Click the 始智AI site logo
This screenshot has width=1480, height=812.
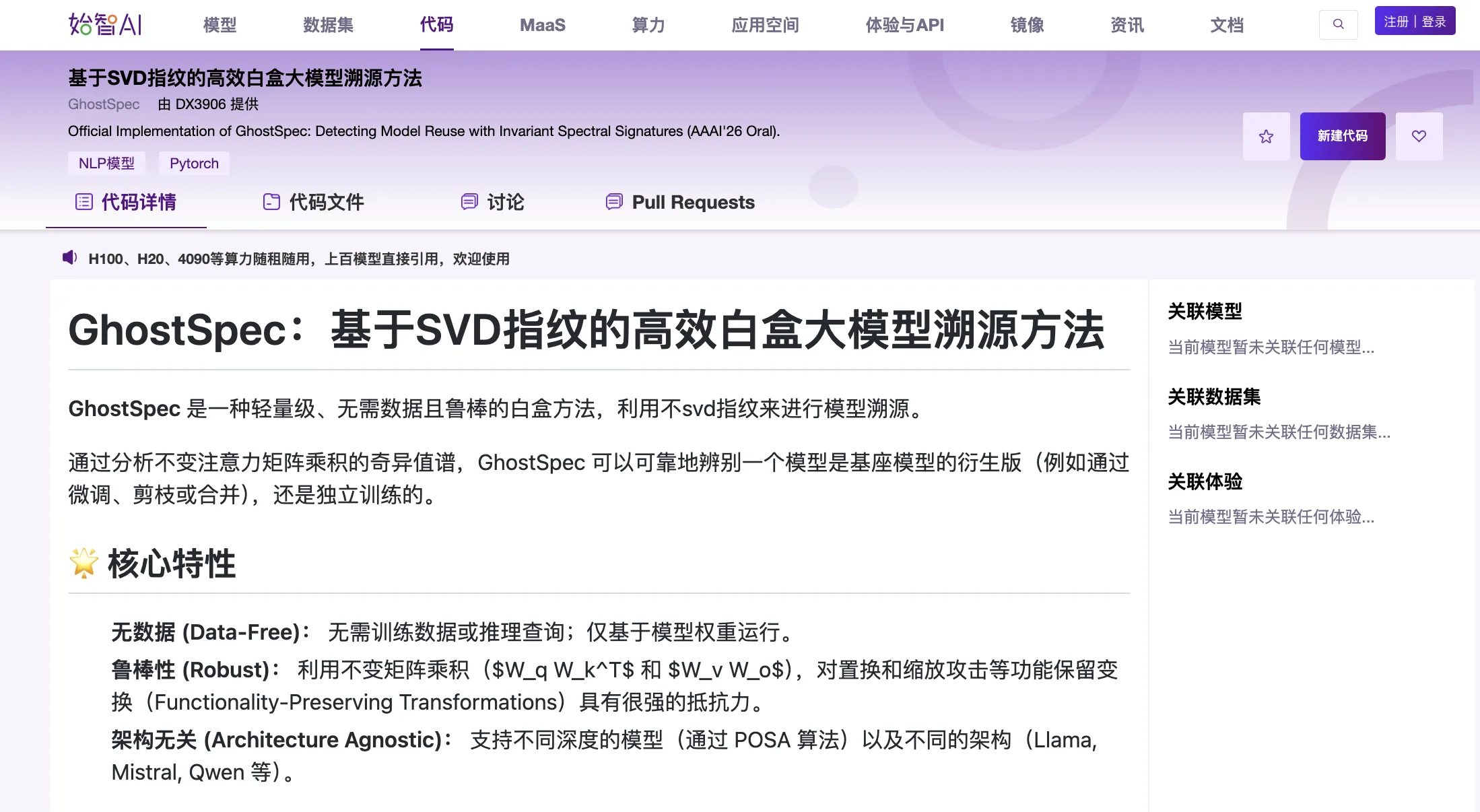click(105, 24)
